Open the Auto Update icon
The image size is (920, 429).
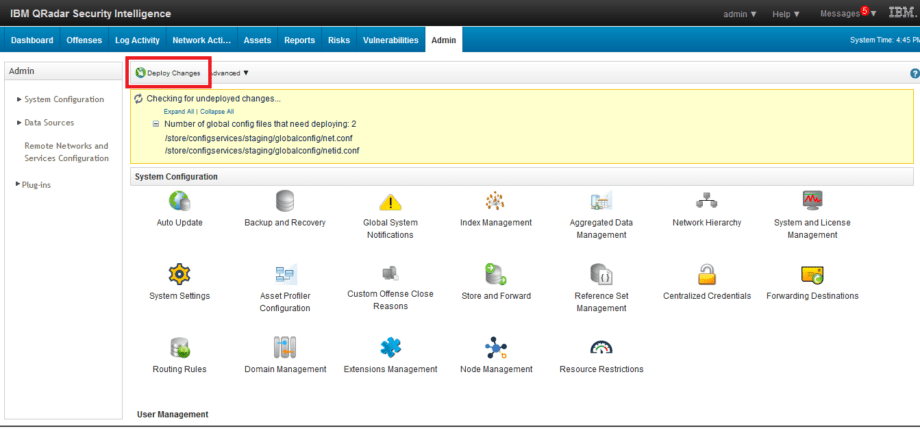(180, 201)
